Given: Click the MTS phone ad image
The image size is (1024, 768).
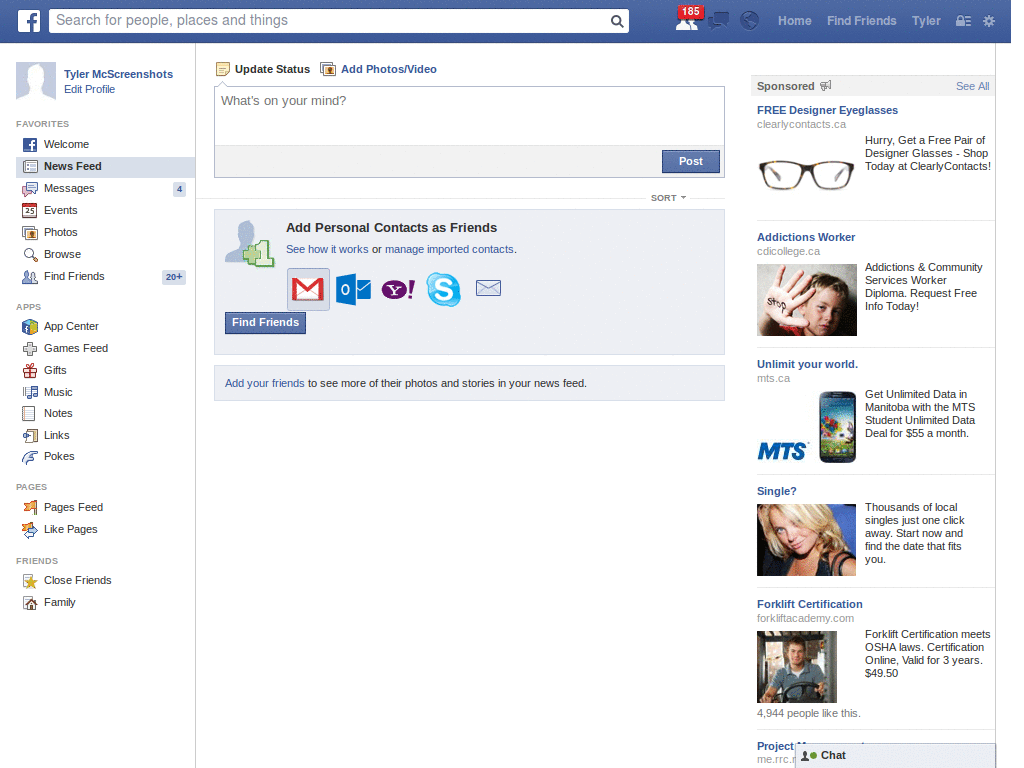Looking at the screenshot, I should [807, 427].
